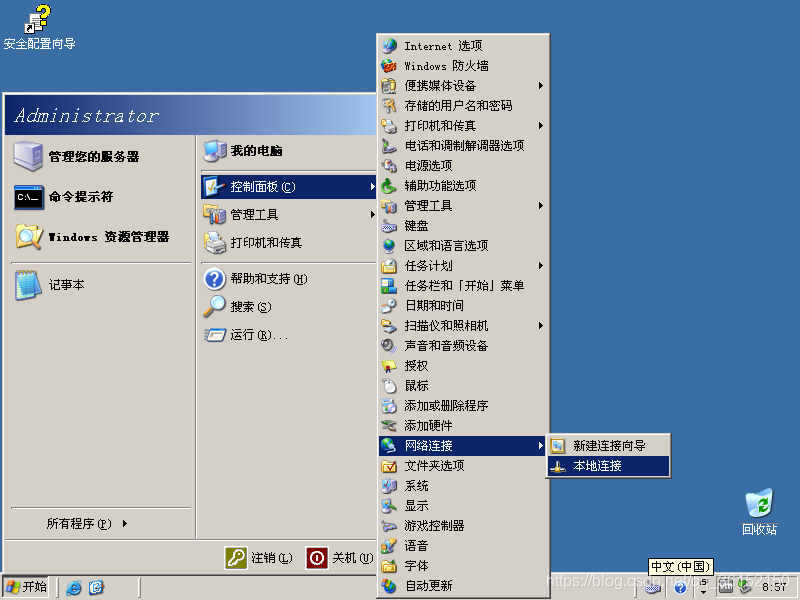The image size is (800, 600).
Task: Open 任务栏和「开始」菜单 entry
Action: 463,286
